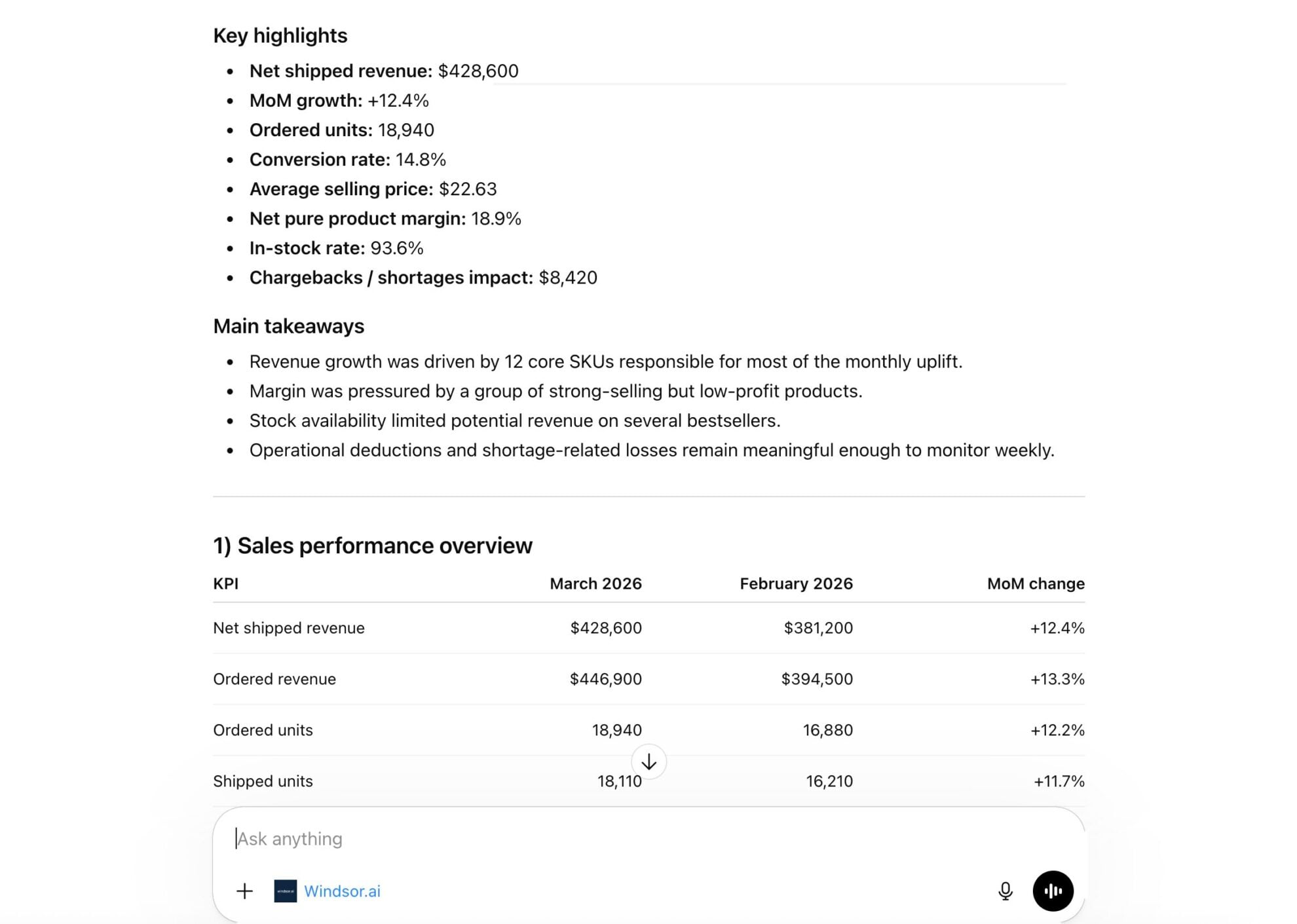1297x924 pixels.
Task: Click the Main takeaways heading
Action: coord(289,326)
